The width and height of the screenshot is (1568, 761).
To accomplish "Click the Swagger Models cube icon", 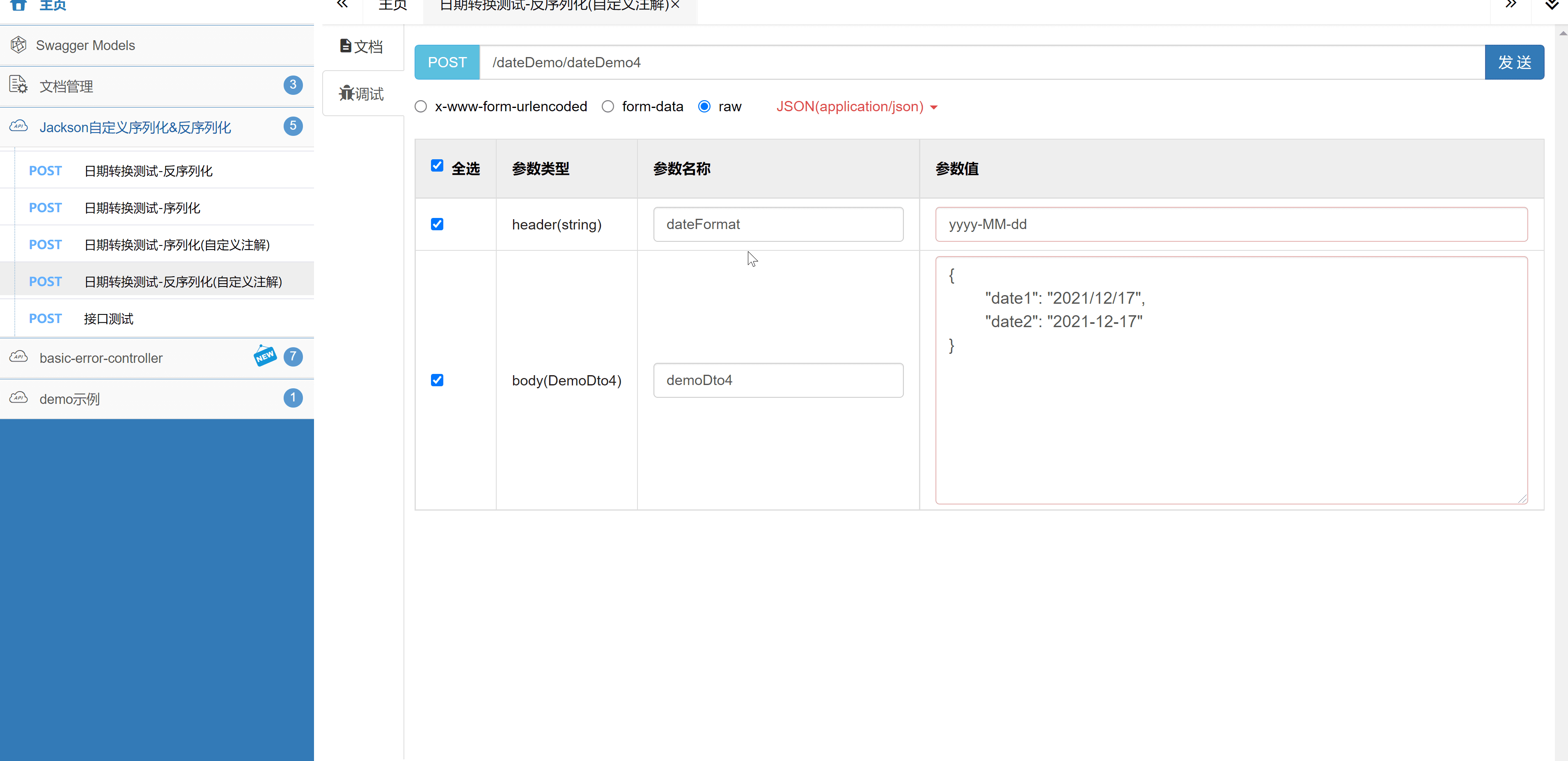I will tap(18, 44).
